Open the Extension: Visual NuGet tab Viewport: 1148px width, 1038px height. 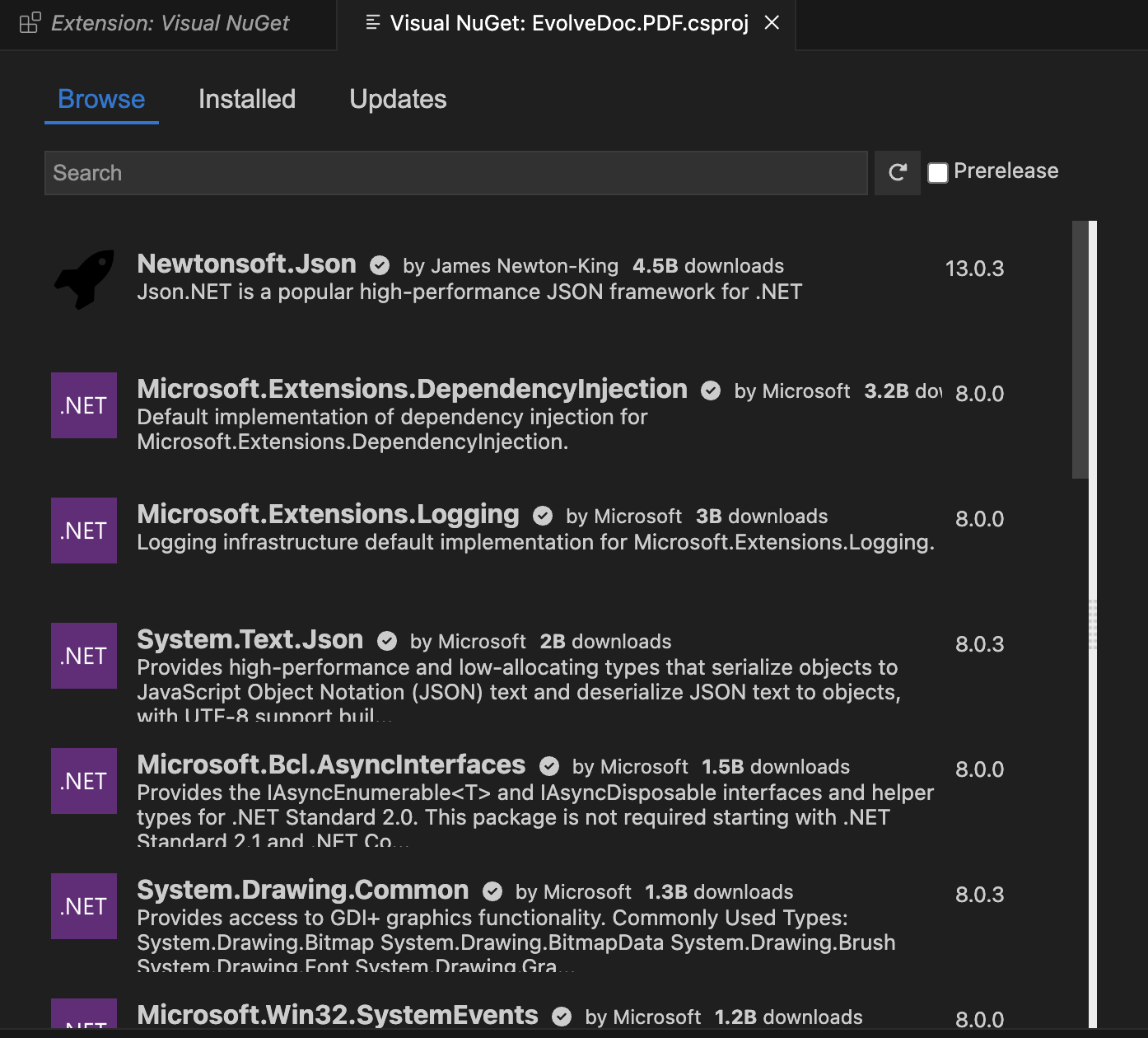(x=168, y=24)
